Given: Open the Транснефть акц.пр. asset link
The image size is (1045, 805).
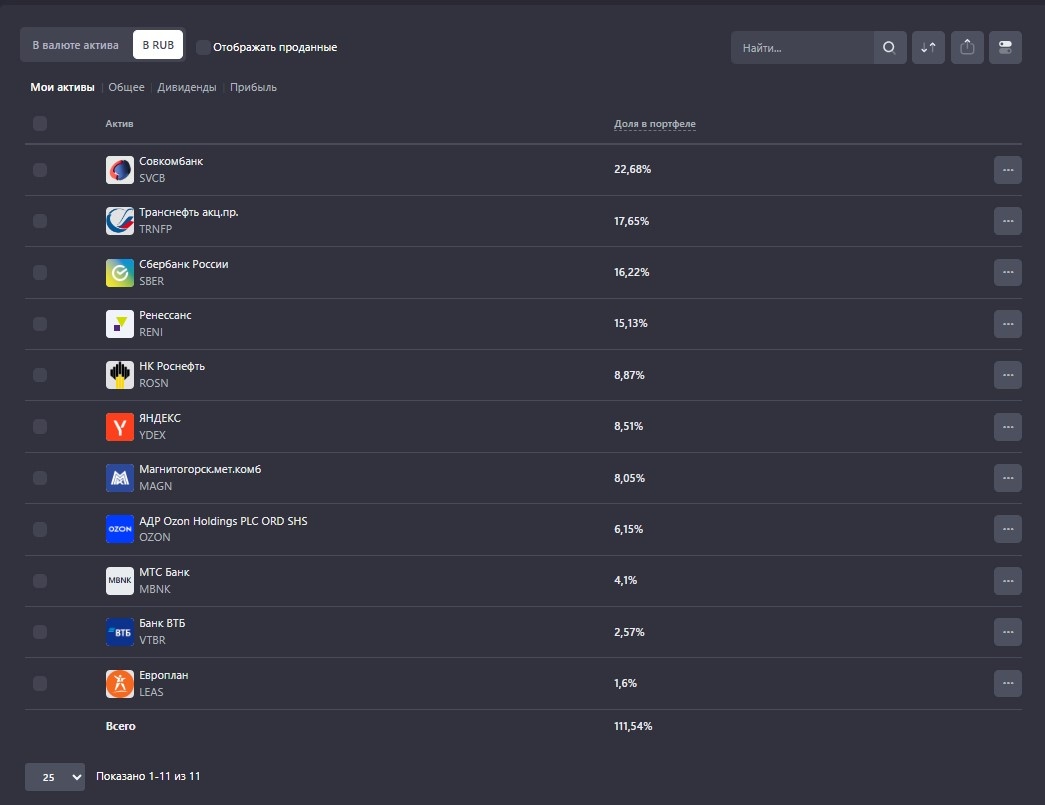Looking at the screenshot, I should [189, 213].
